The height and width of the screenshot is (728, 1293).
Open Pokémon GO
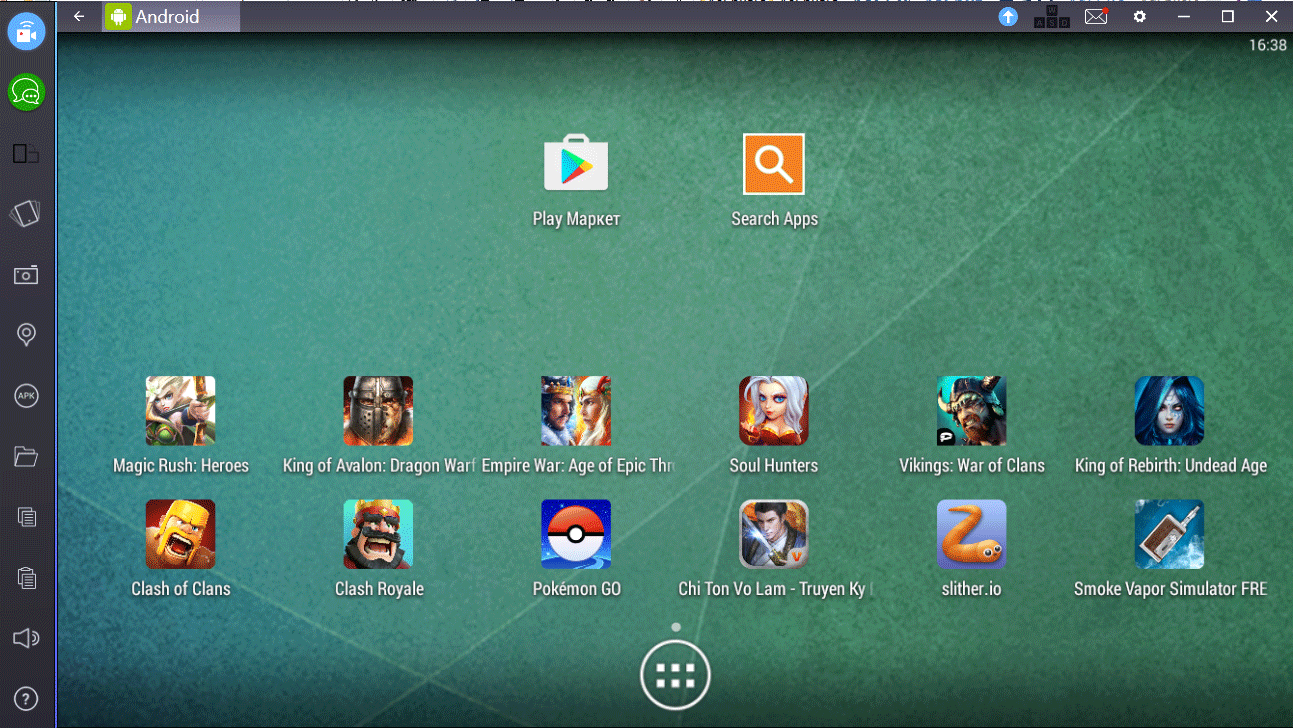[x=576, y=534]
